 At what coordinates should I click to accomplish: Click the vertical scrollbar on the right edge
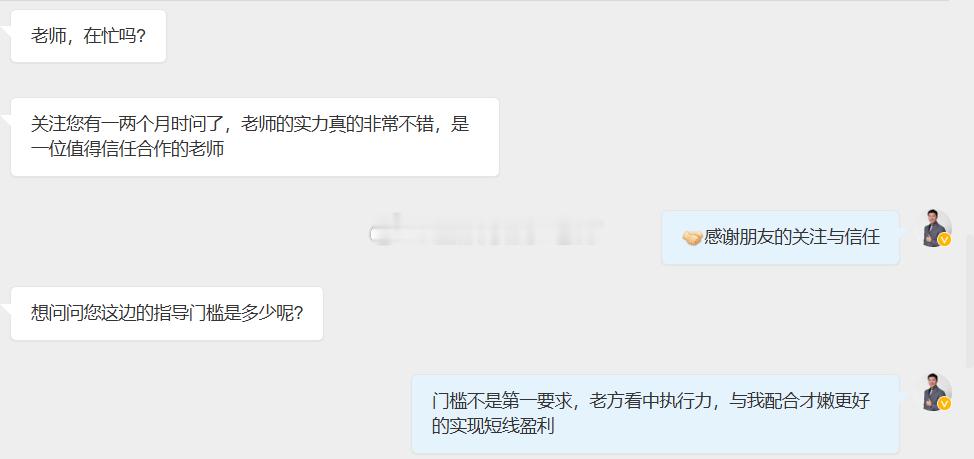[x=970, y=301]
